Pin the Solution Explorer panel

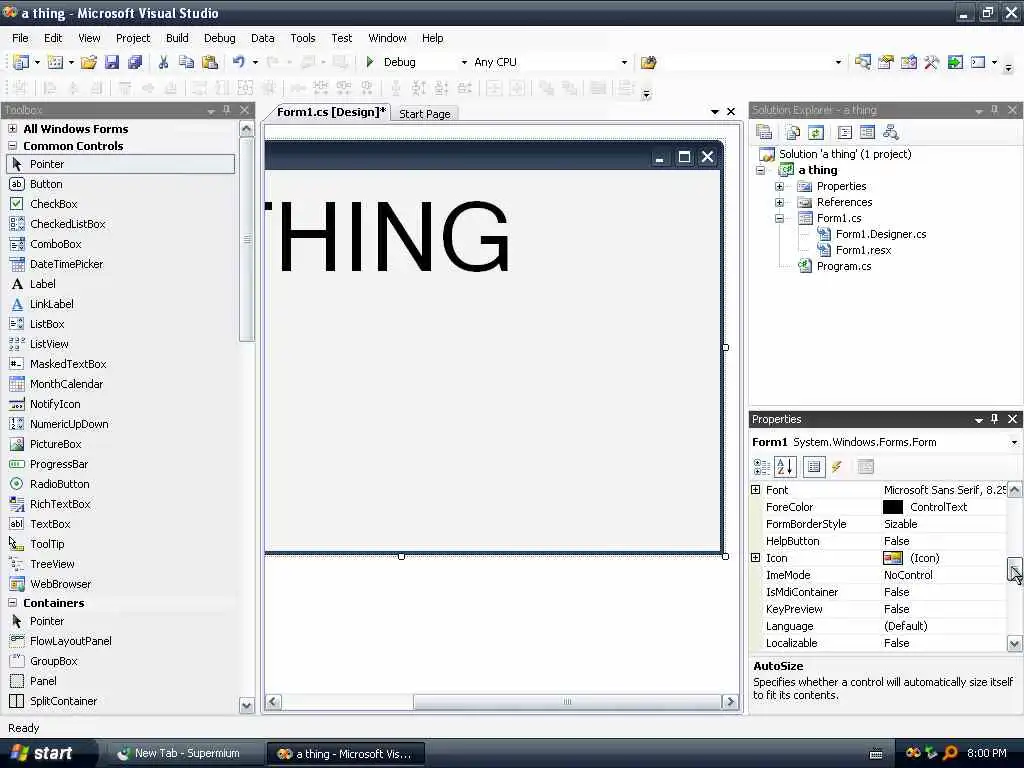coord(995,110)
